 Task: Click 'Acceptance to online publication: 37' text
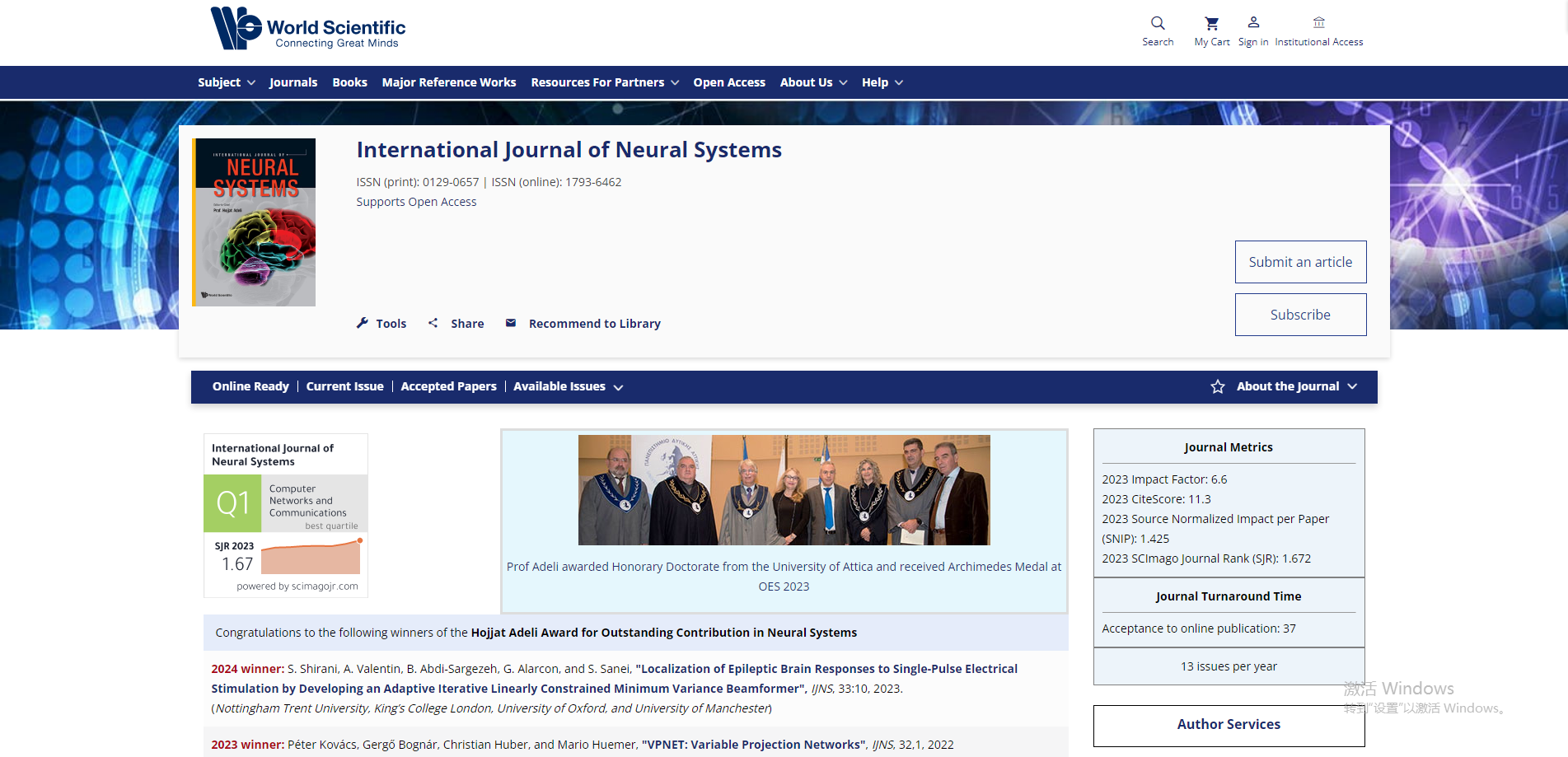1199,628
